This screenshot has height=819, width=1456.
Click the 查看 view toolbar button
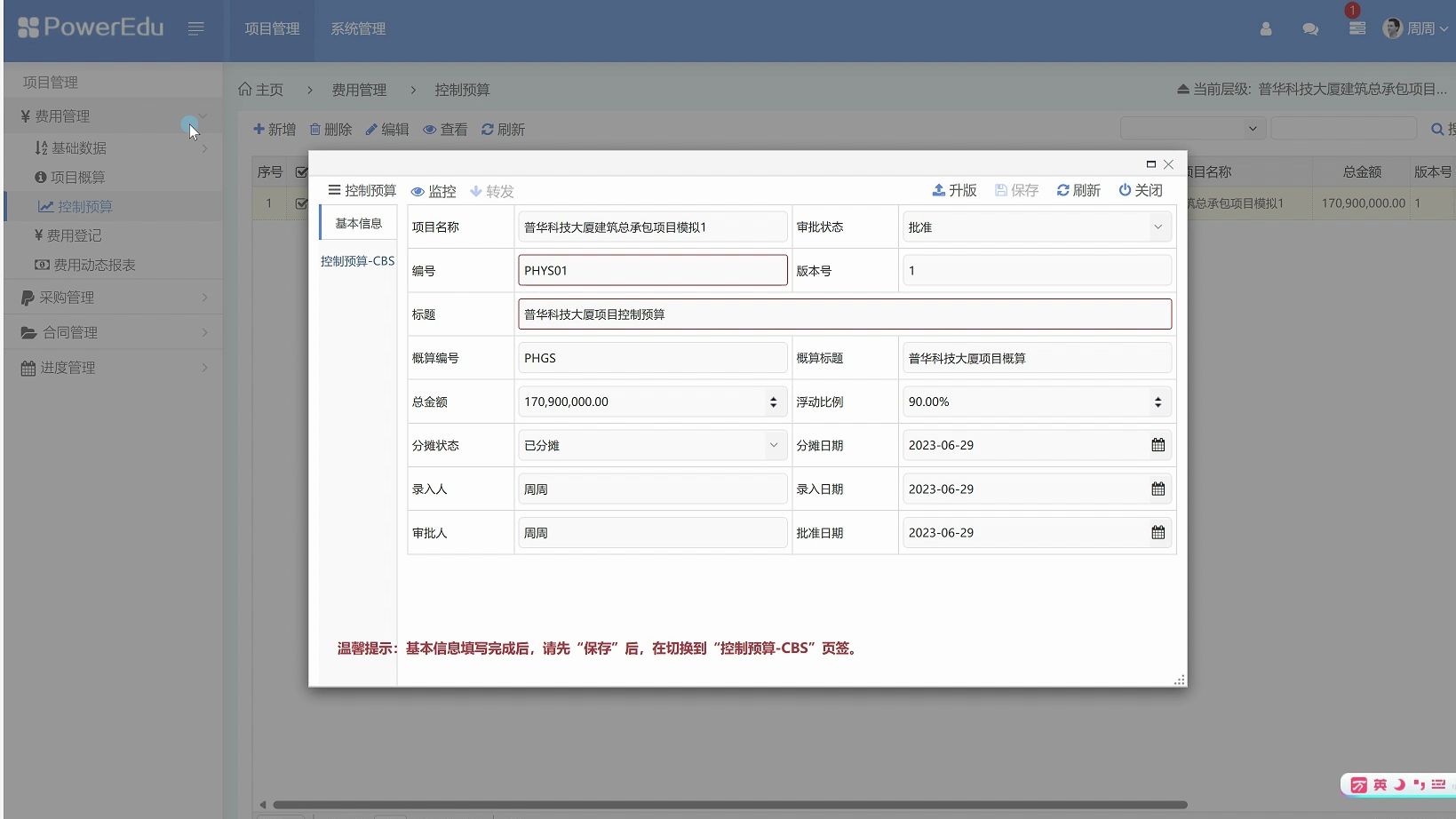coord(445,130)
